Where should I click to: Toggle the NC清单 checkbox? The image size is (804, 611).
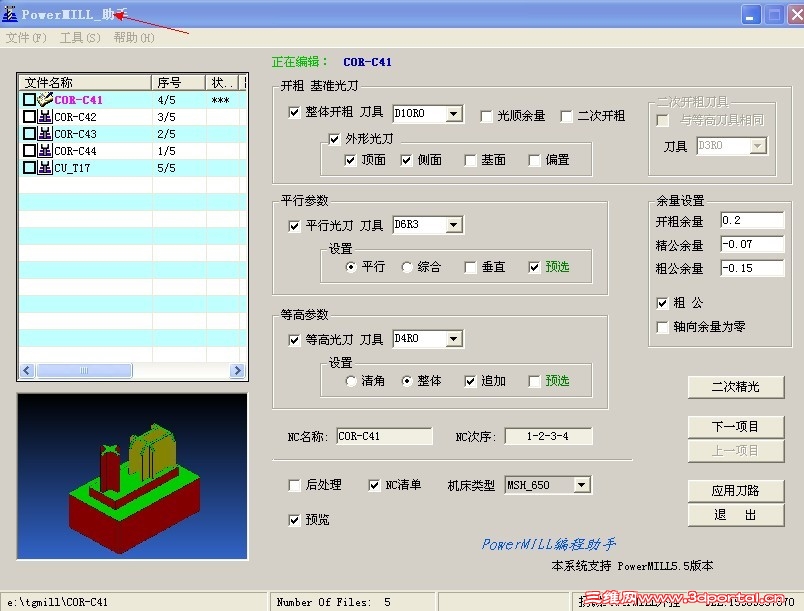374,485
